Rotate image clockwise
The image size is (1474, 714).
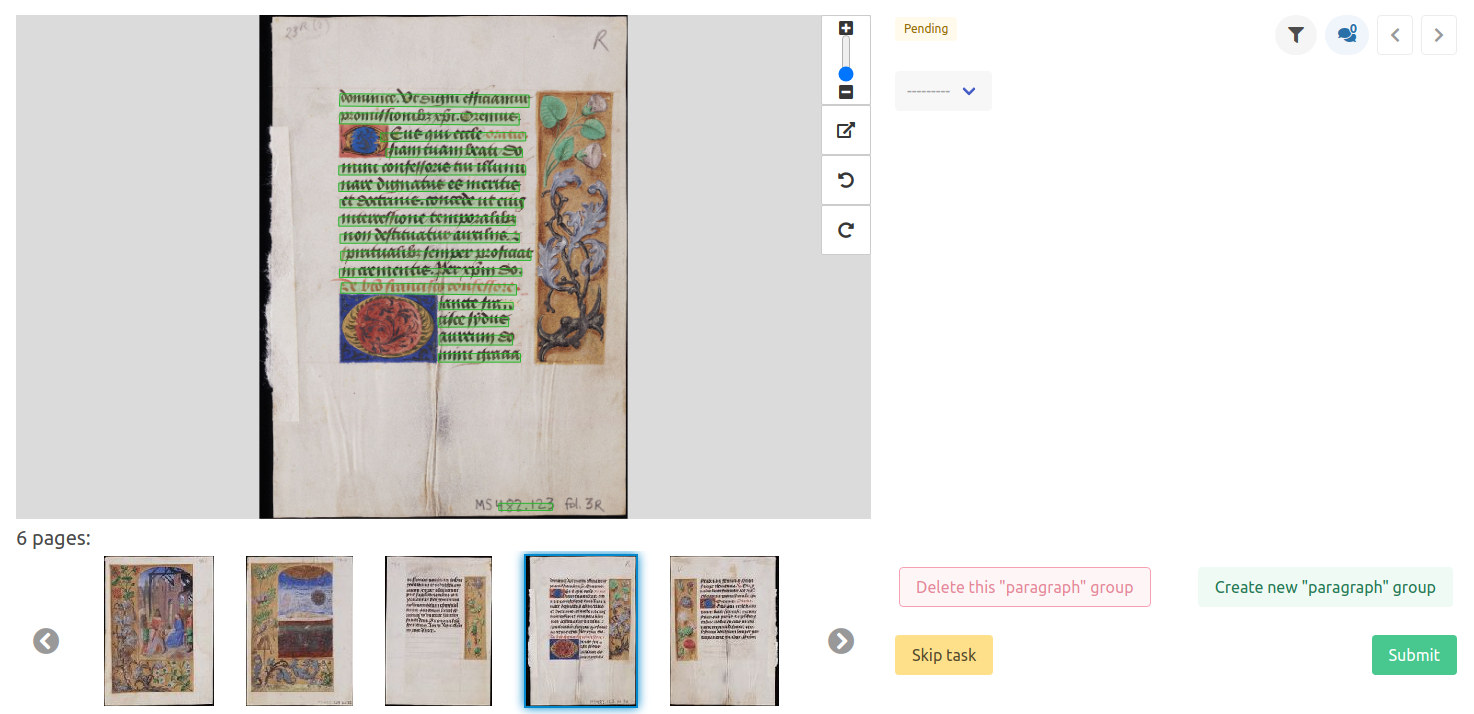[x=846, y=231]
